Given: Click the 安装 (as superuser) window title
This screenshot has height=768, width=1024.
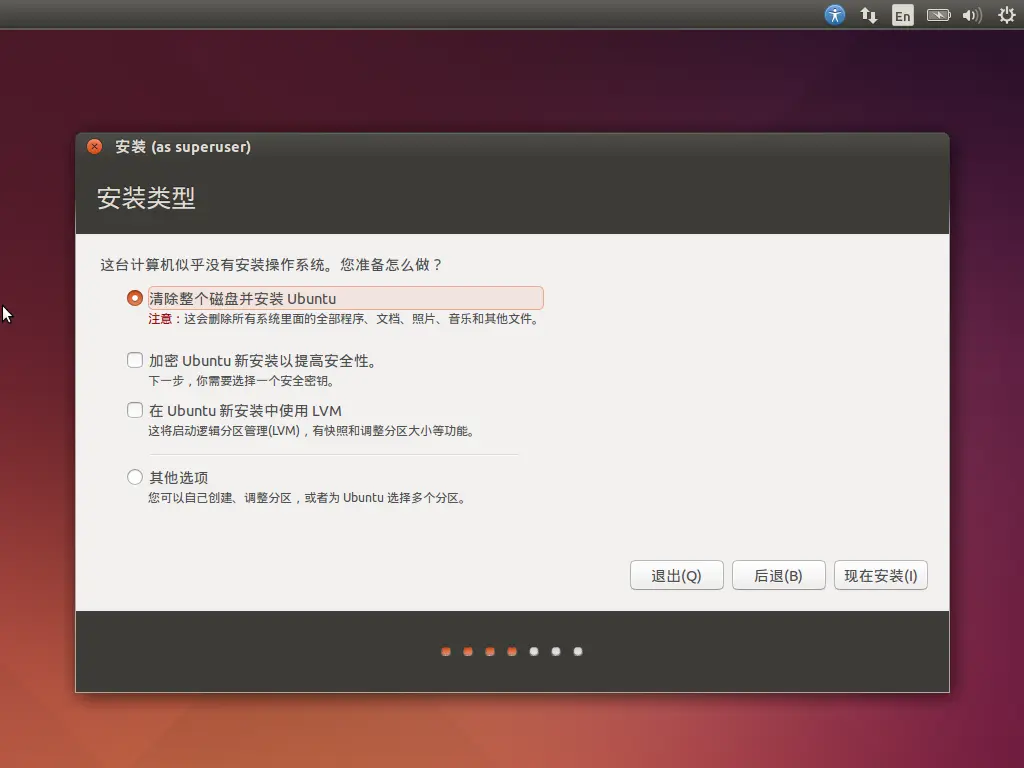Looking at the screenshot, I should tap(183, 147).
